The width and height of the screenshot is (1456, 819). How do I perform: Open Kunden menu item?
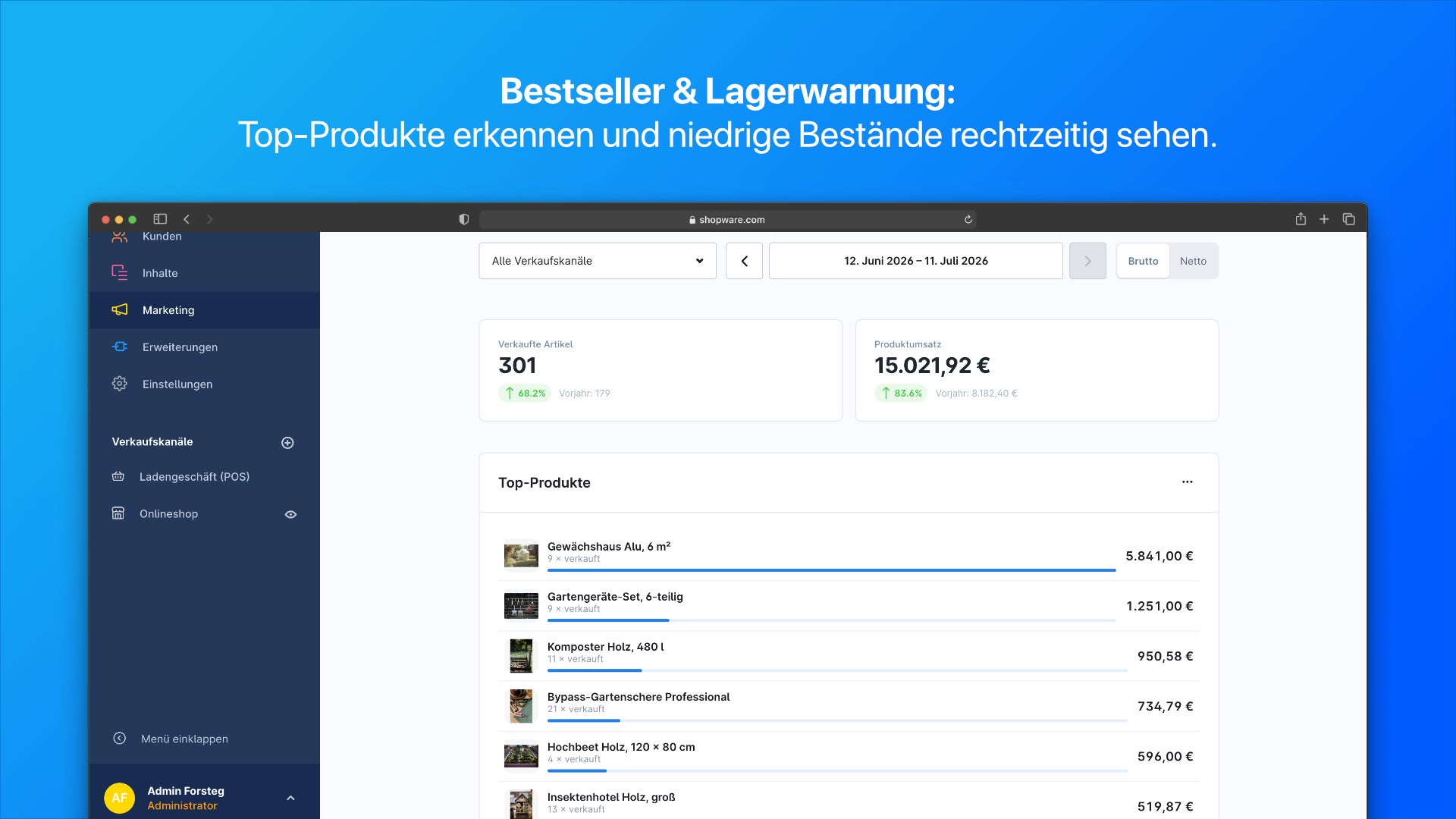pos(205,237)
